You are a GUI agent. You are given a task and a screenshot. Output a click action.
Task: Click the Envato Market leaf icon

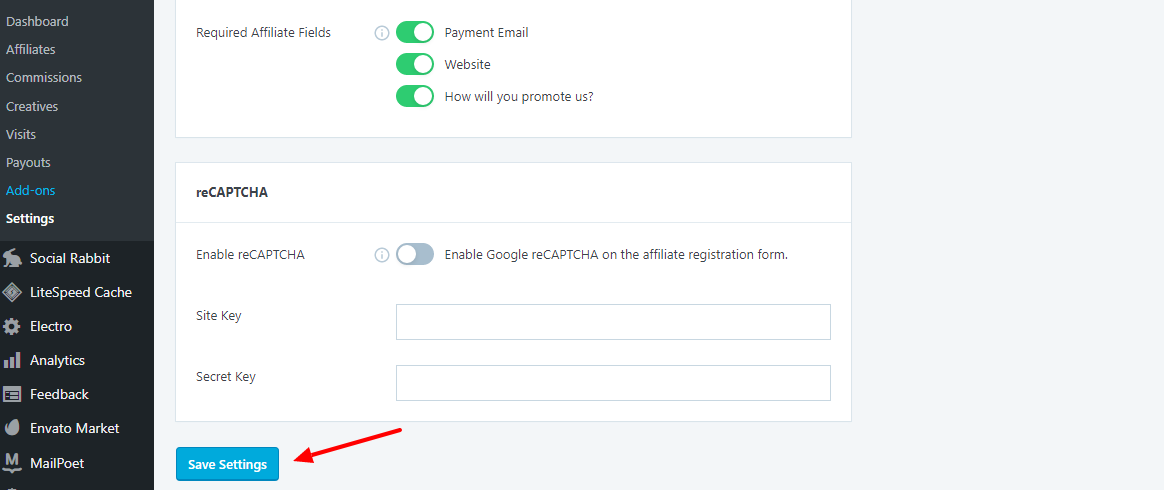(12, 428)
